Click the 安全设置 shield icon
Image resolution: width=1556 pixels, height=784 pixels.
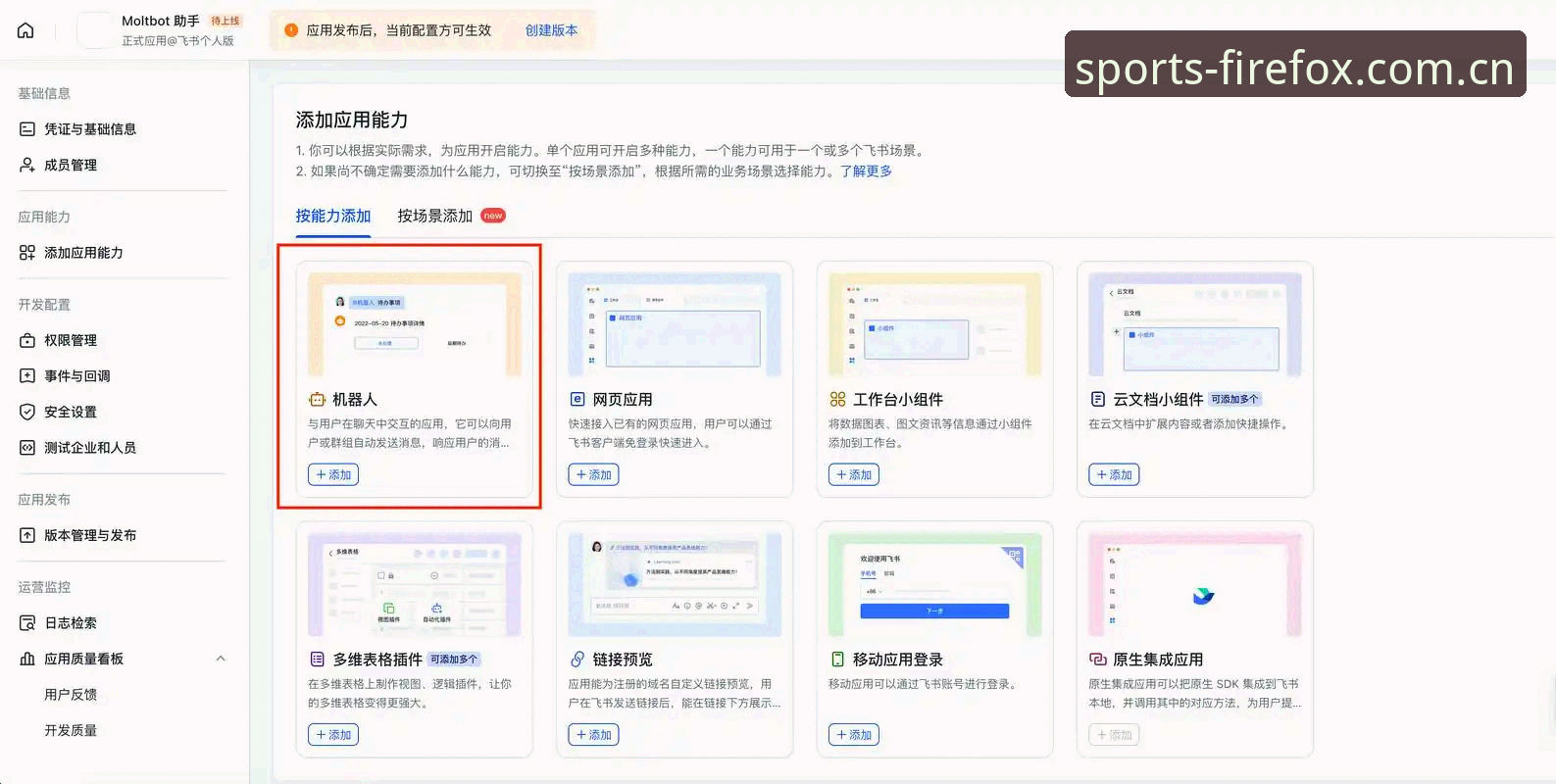tap(27, 412)
